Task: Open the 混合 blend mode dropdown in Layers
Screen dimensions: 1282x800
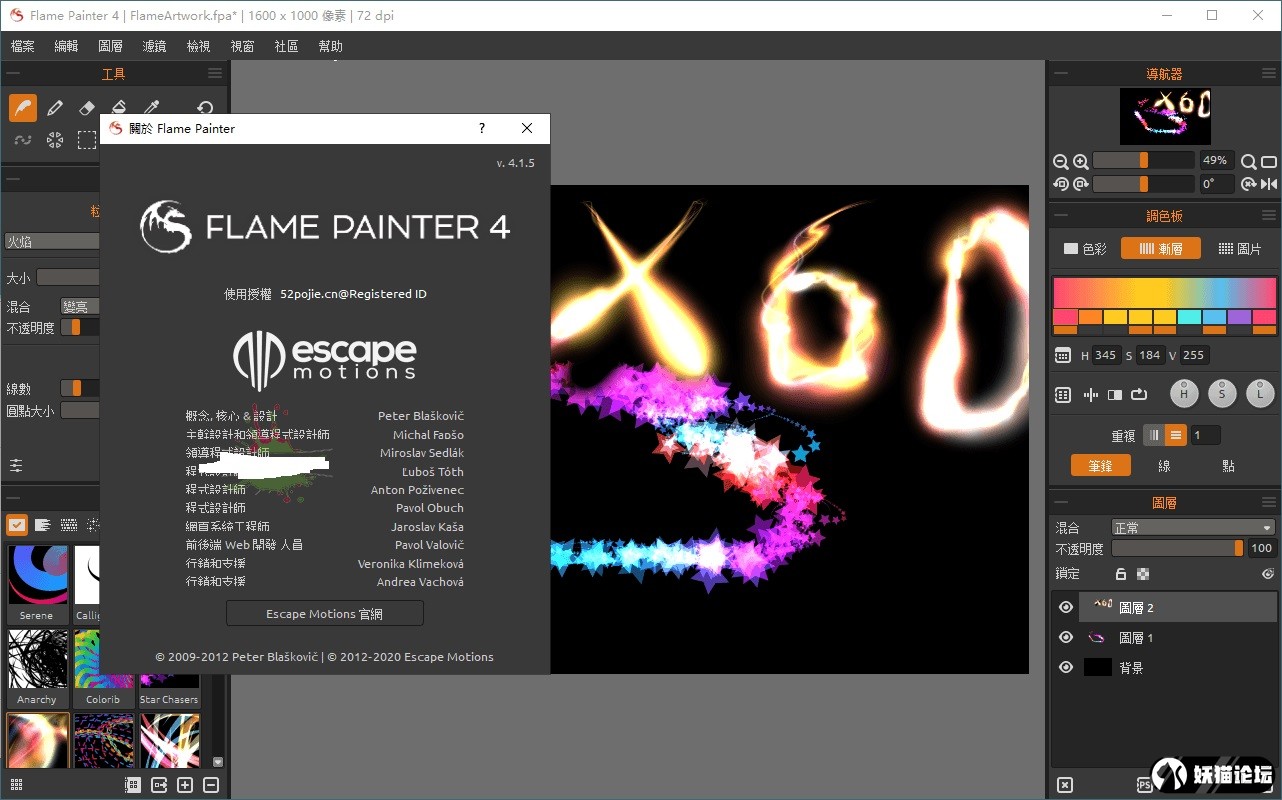Action: [1193, 527]
